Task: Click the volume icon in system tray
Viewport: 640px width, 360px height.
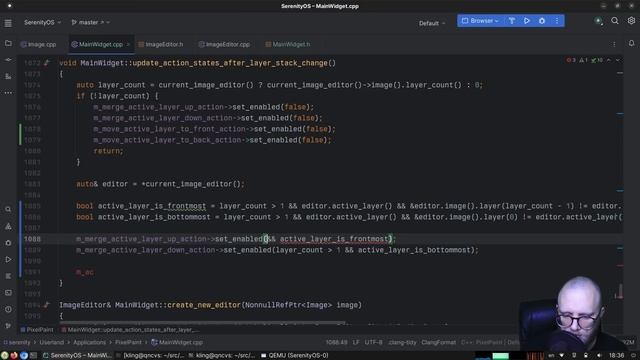Action: [x=599, y=356]
